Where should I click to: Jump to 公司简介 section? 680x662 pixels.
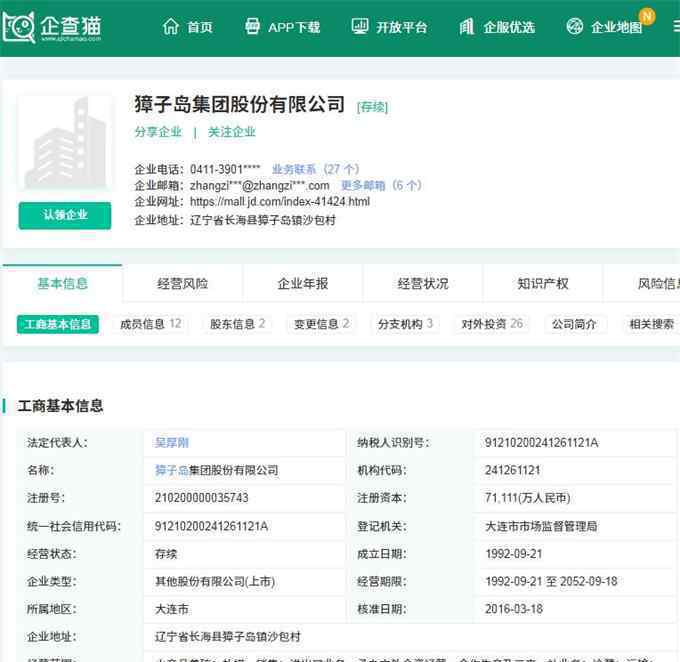coord(574,324)
